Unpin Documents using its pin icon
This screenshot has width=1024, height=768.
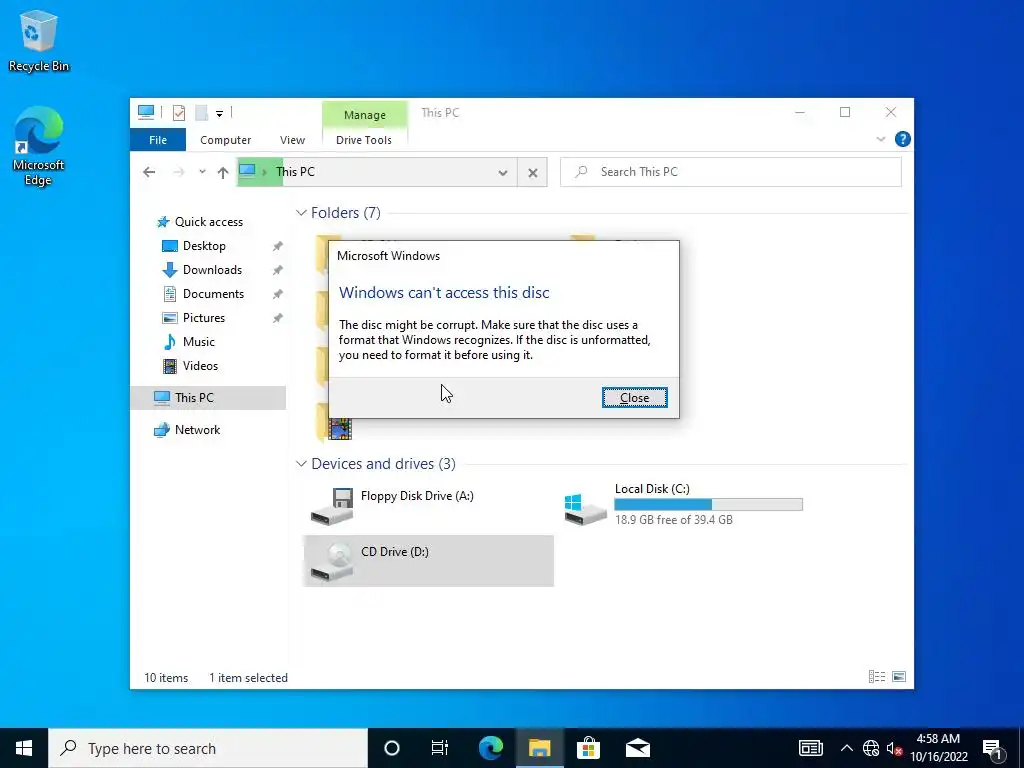click(x=278, y=295)
